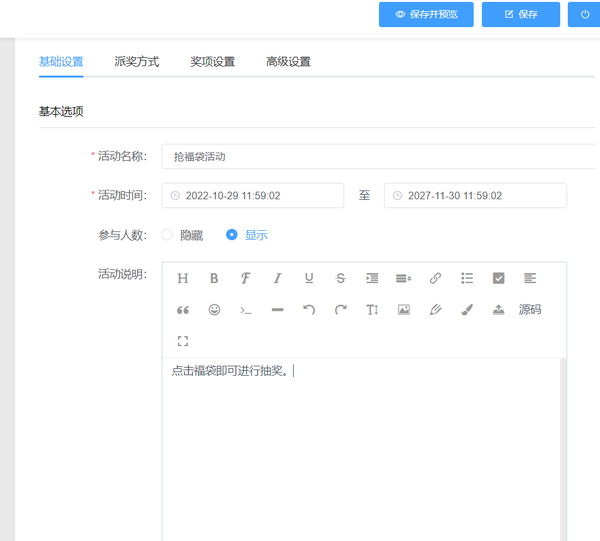Click the 活动名称 input field
The width and height of the screenshot is (600, 541).
(380, 157)
